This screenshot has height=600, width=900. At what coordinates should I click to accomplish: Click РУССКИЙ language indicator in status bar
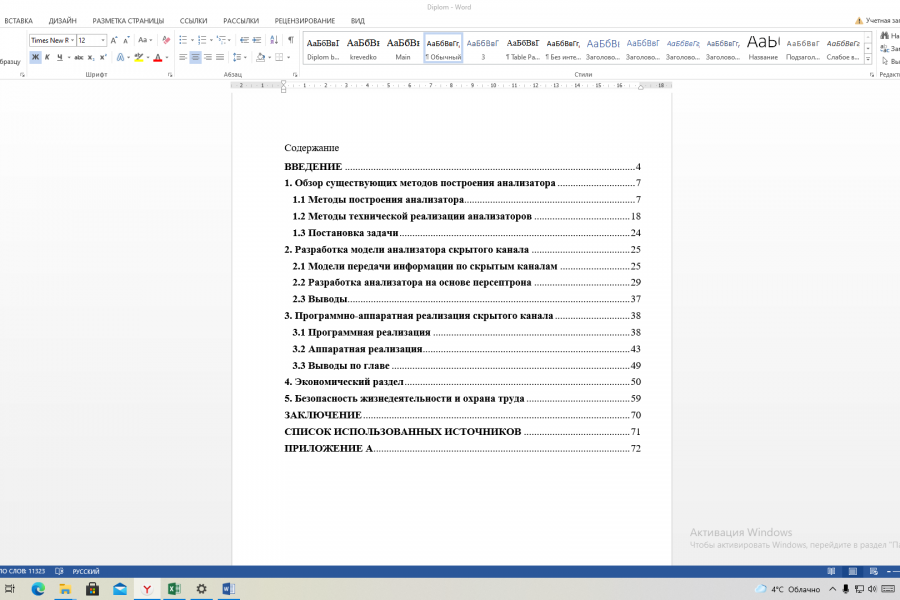point(86,571)
